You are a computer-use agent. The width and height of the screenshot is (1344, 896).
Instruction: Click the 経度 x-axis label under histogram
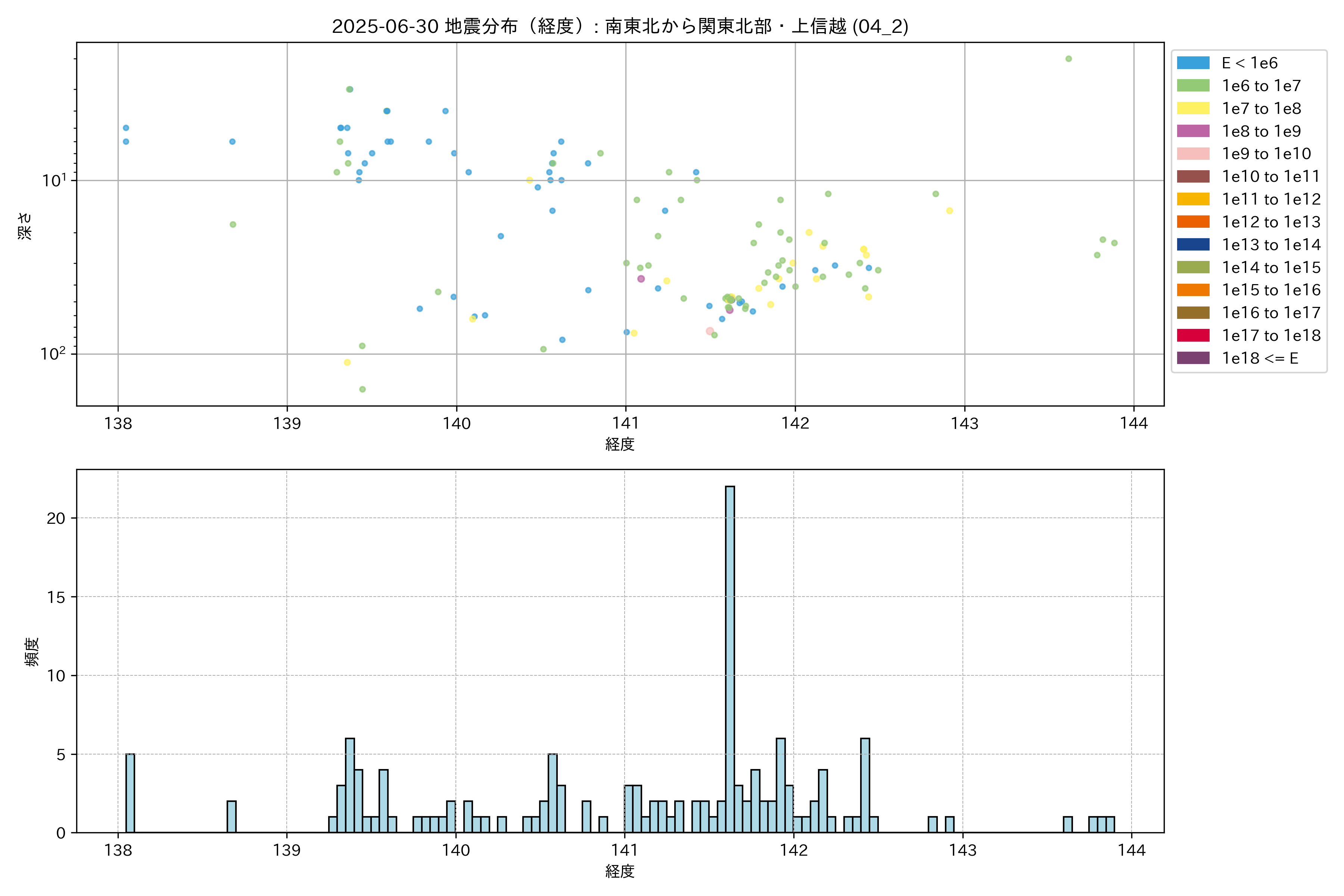click(620, 871)
